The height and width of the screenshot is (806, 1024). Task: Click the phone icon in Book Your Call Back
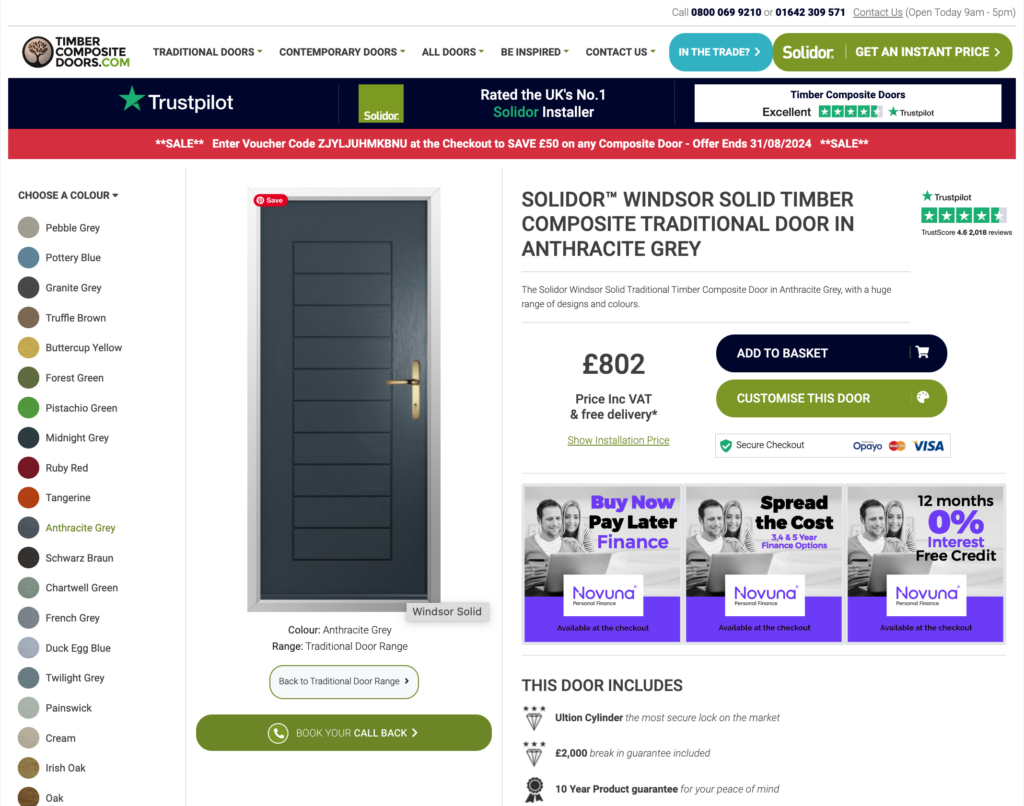click(x=278, y=733)
